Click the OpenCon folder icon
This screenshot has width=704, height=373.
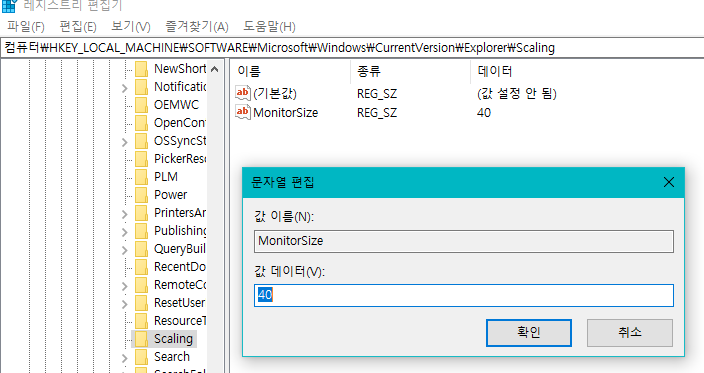[141, 123]
